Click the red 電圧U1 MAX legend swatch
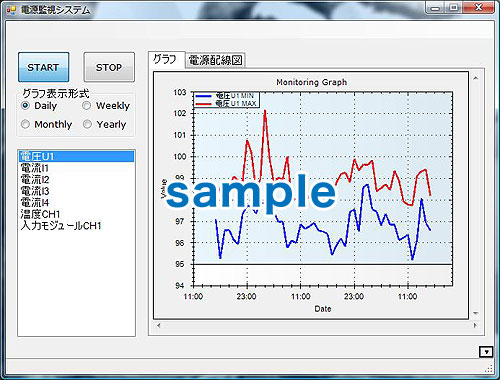This screenshot has height=380, width=500. pos(203,104)
